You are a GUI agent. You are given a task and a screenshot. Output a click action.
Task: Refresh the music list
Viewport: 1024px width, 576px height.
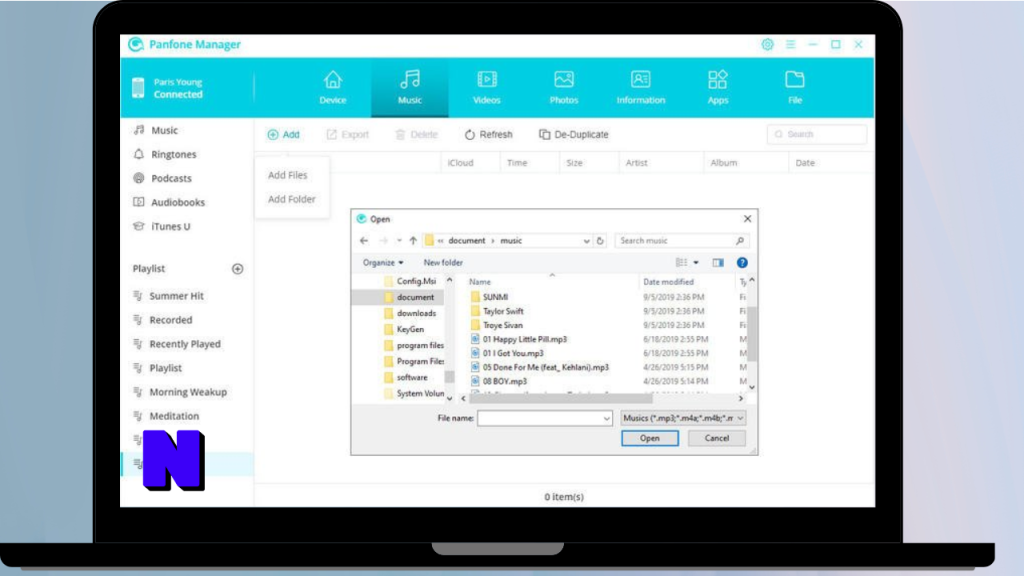click(488, 135)
